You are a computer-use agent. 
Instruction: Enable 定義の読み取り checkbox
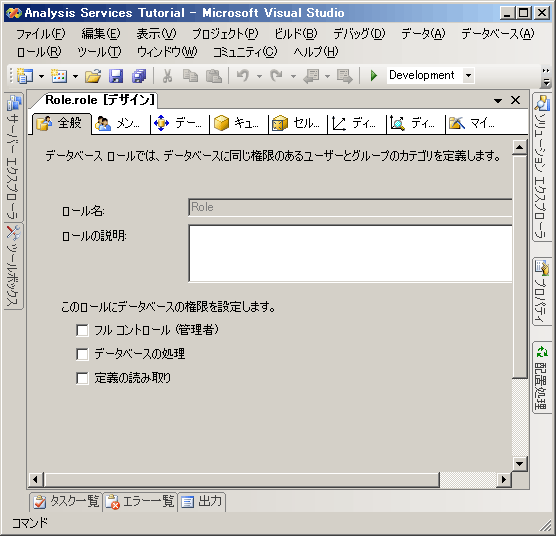(82, 378)
